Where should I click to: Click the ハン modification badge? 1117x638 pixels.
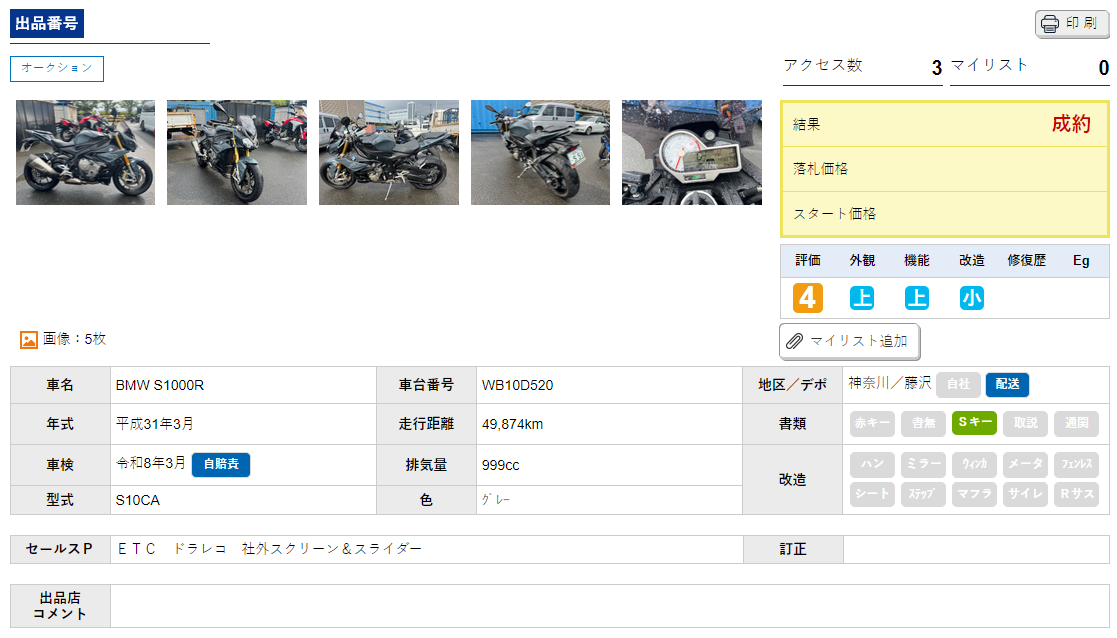[873, 464]
